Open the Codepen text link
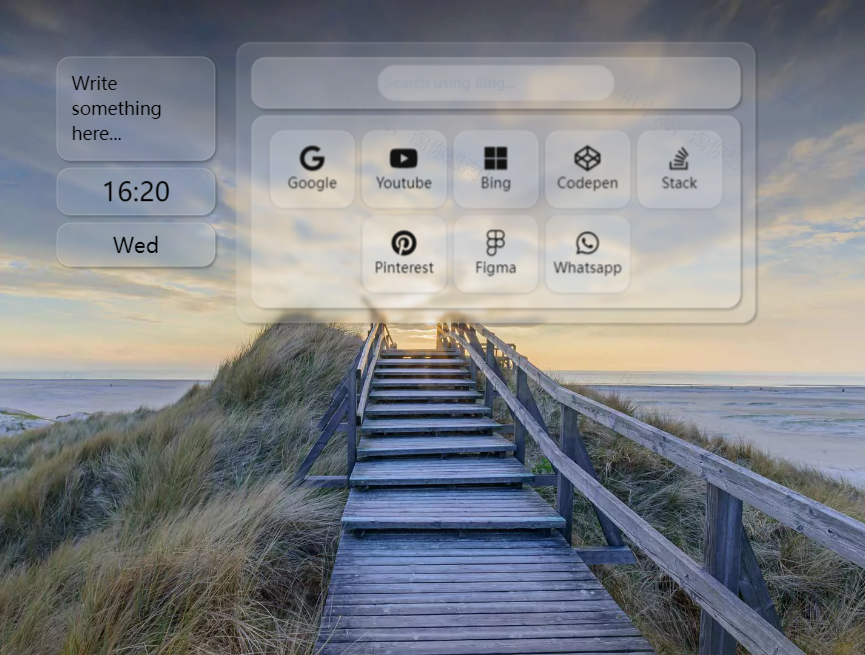The width and height of the screenshot is (865, 655). click(587, 183)
